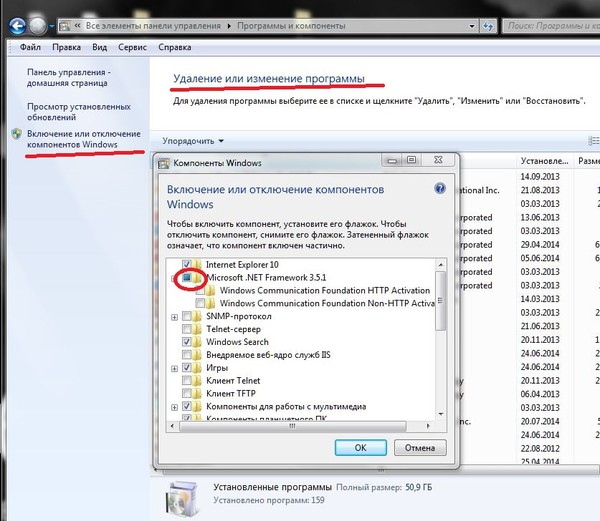Click the refresh icon beside address bar
This screenshot has width=600, height=521.
pyautogui.click(x=488, y=26)
